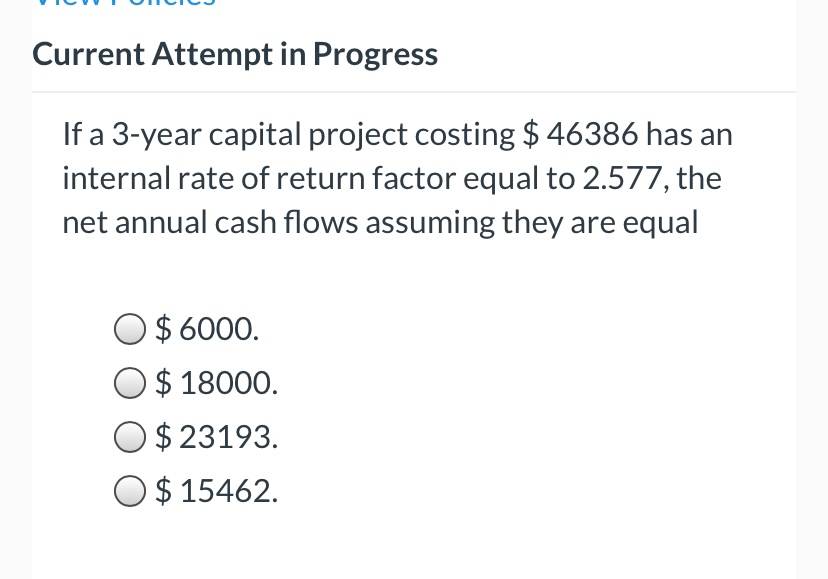Screen dimensions: 828x579
Task: Choose the $ 18000 radio option
Action: pyautogui.click(x=129, y=383)
